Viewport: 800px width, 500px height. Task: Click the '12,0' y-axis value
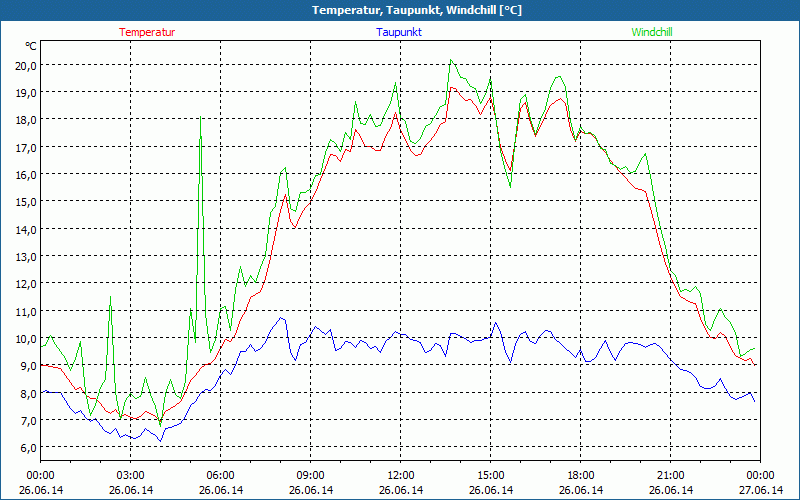pos(26,283)
